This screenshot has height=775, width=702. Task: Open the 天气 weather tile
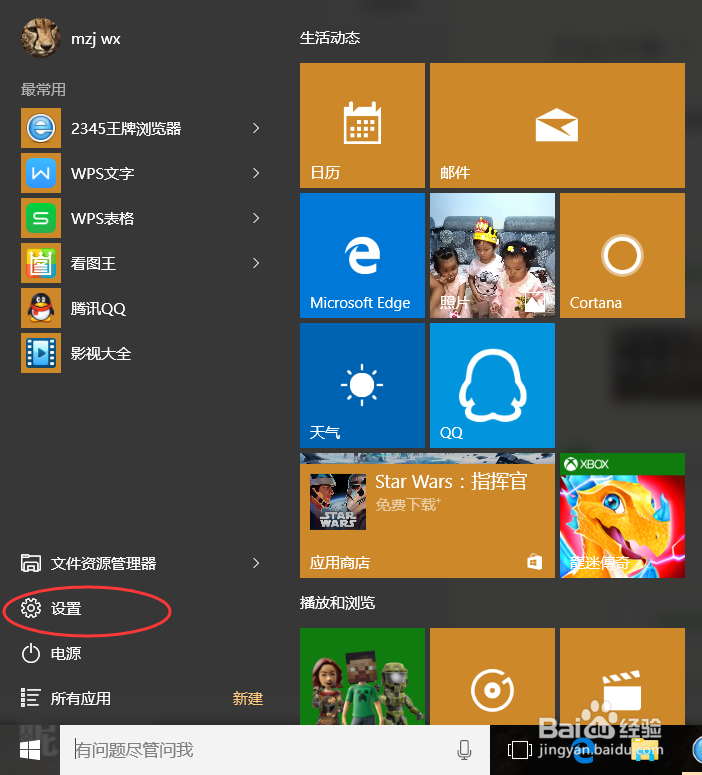point(362,386)
